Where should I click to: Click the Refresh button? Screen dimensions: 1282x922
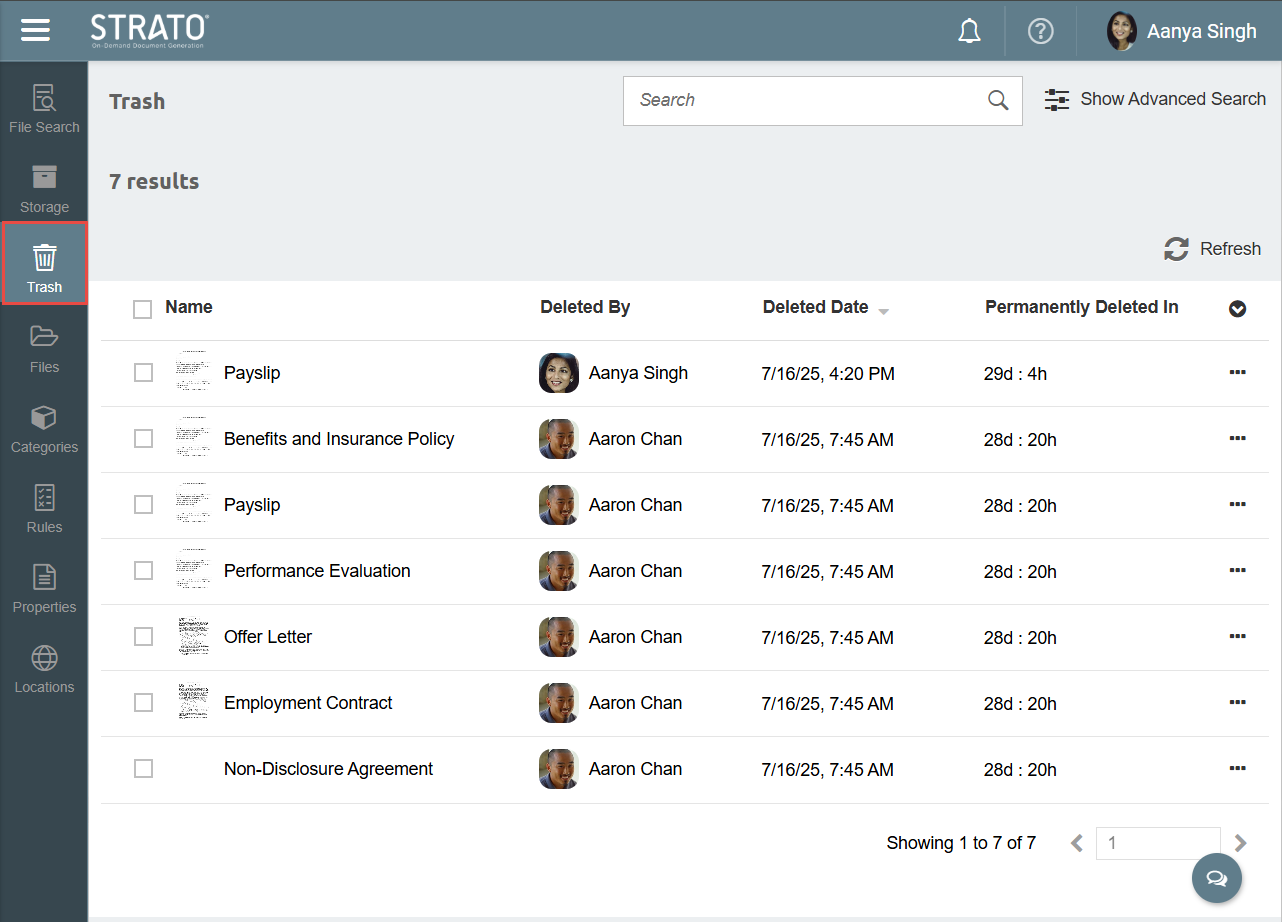click(1212, 249)
